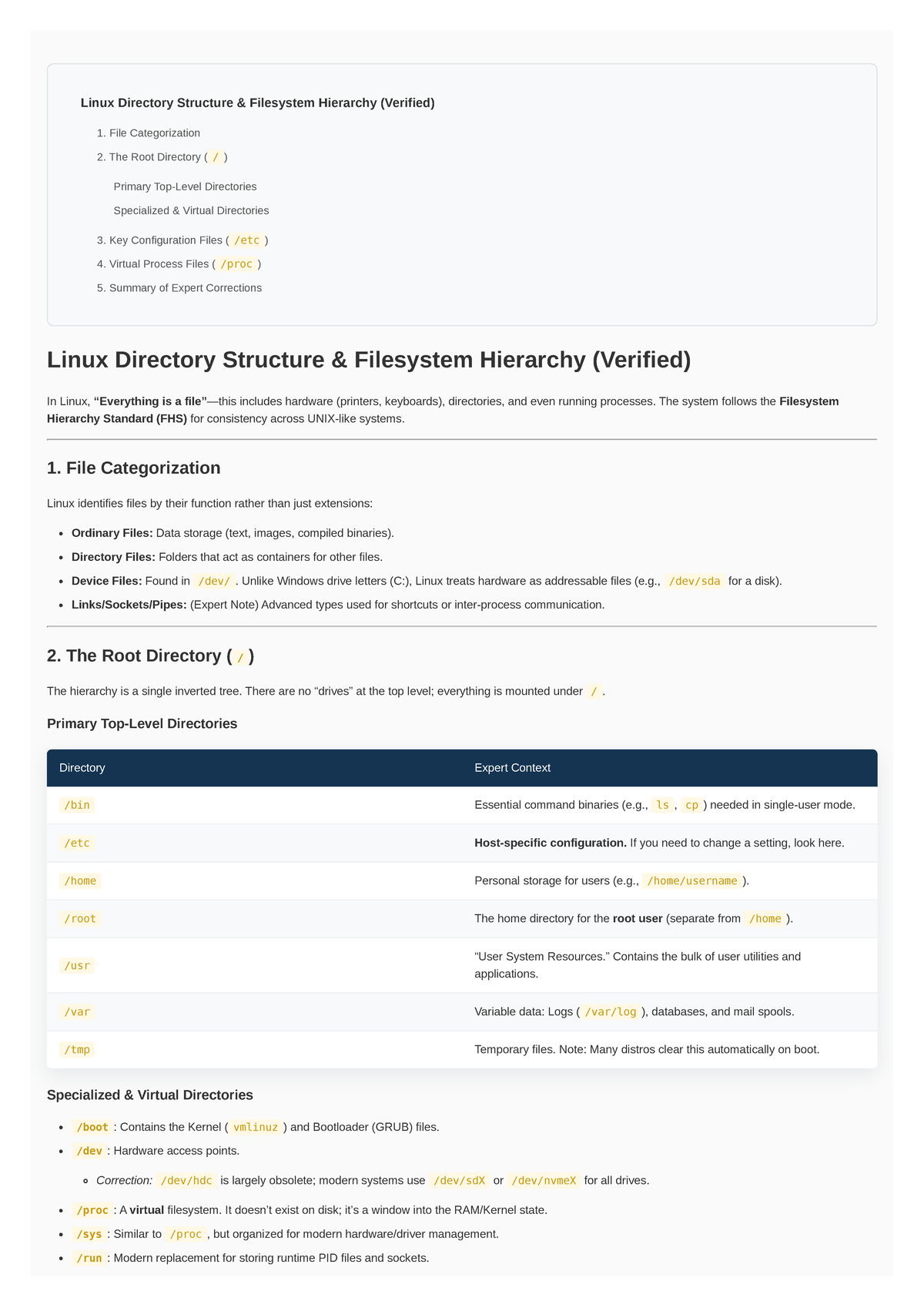Select the '1. File Categorization' section heading
Image resolution: width=924 pixels, height=1308 pixels.
[134, 468]
